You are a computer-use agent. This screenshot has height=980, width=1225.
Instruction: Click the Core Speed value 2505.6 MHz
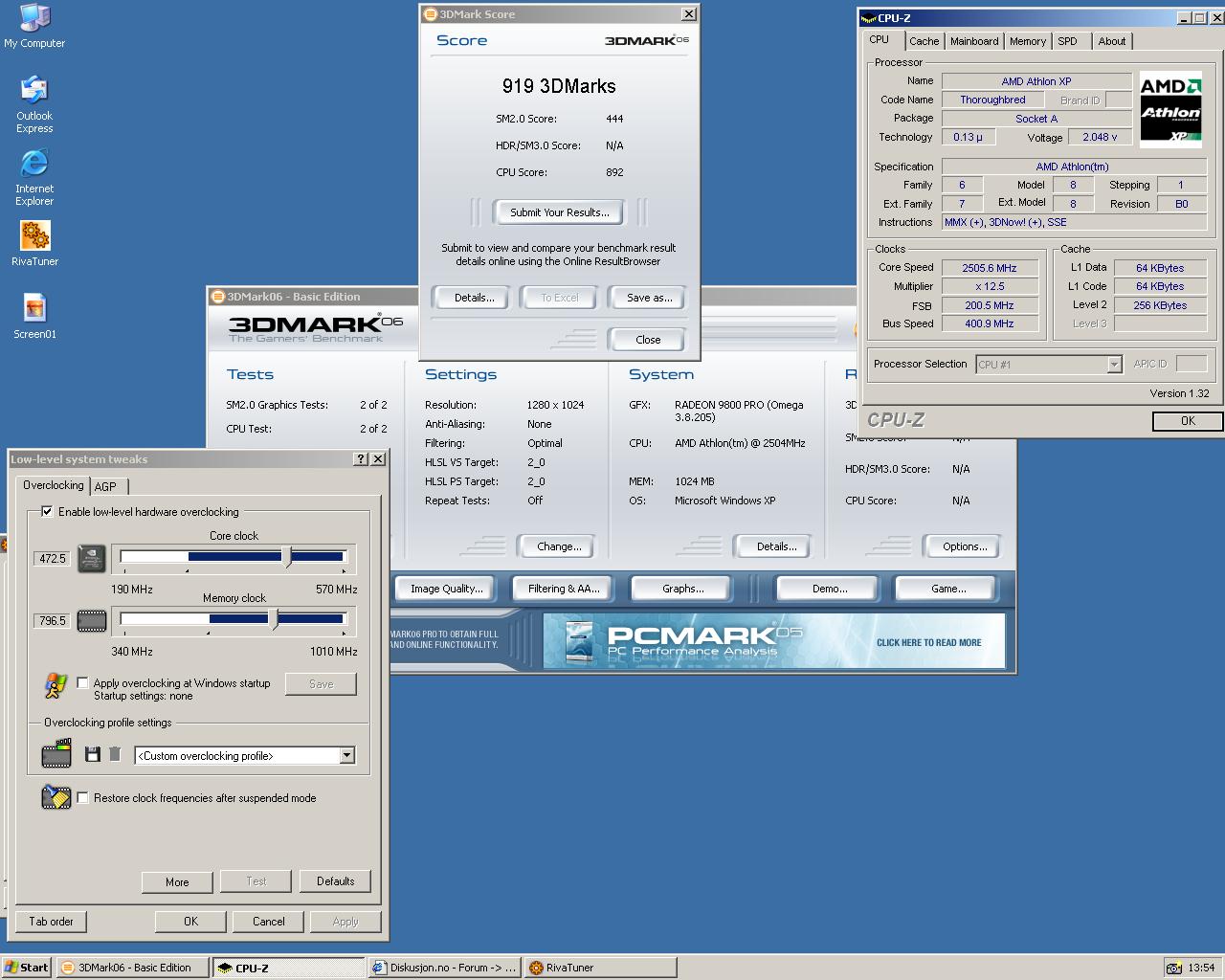point(990,268)
